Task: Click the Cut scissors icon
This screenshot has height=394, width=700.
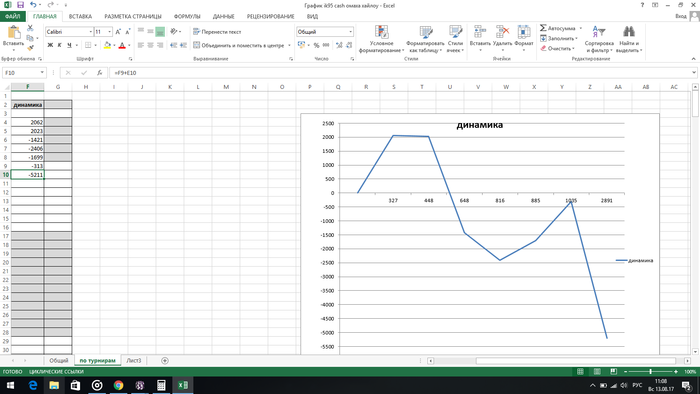Action: click(30, 28)
